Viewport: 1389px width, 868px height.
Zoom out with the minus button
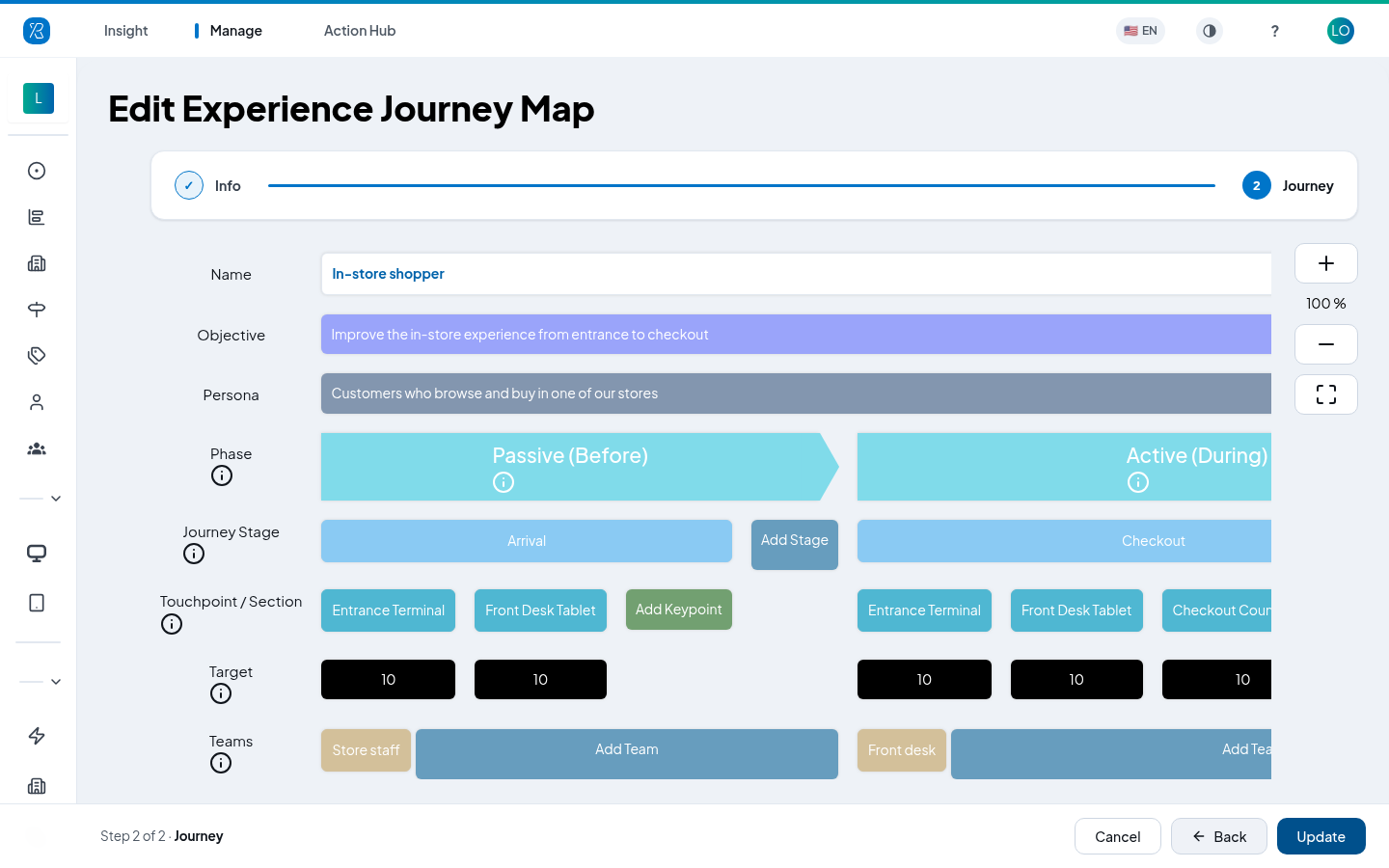pyautogui.click(x=1326, y=344)
